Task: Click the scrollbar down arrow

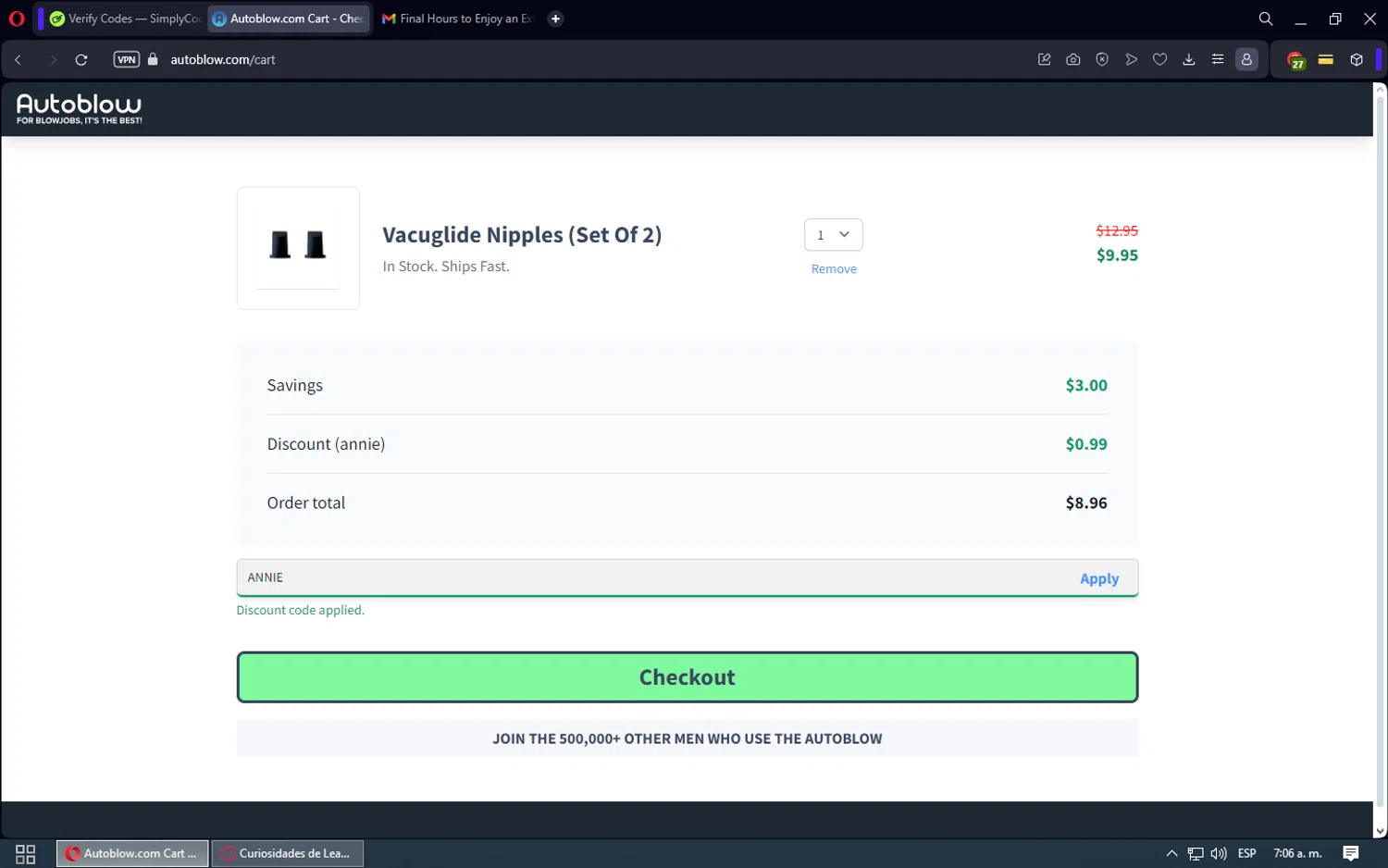Action: (x=1380, y=831)
